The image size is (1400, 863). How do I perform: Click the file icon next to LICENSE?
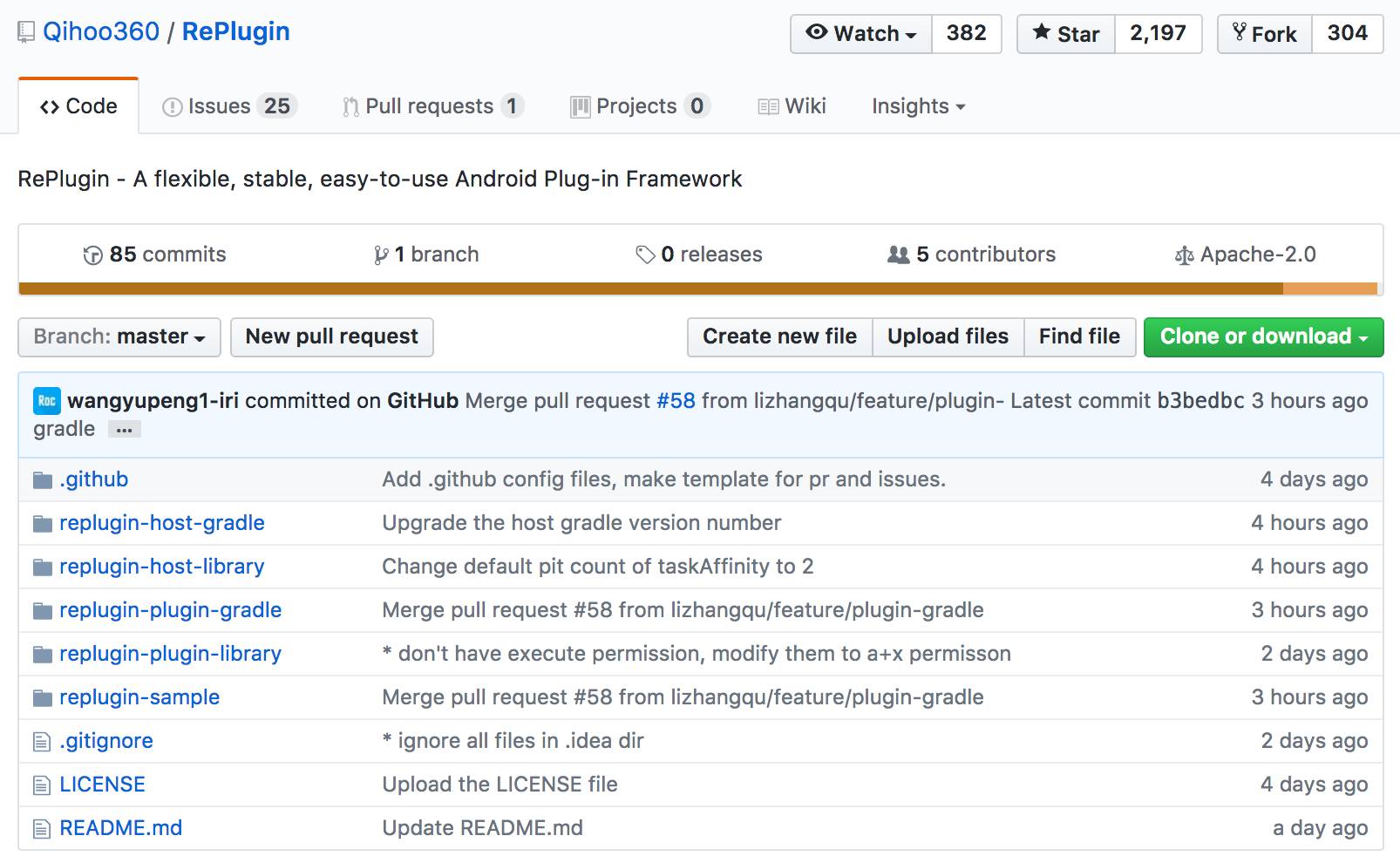[42, 785]
